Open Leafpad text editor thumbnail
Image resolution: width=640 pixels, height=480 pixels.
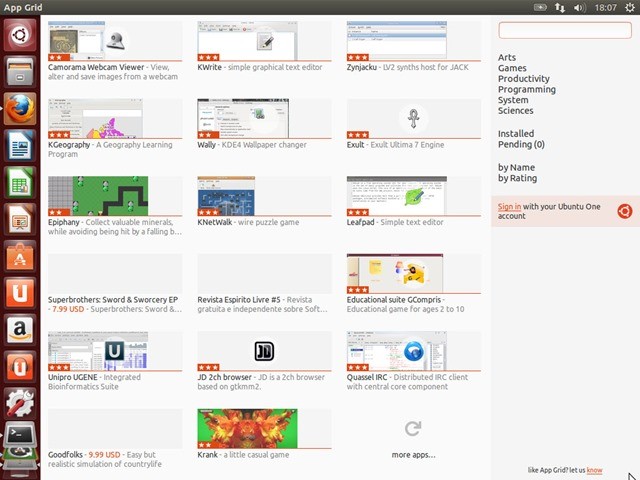click(414, 196)
